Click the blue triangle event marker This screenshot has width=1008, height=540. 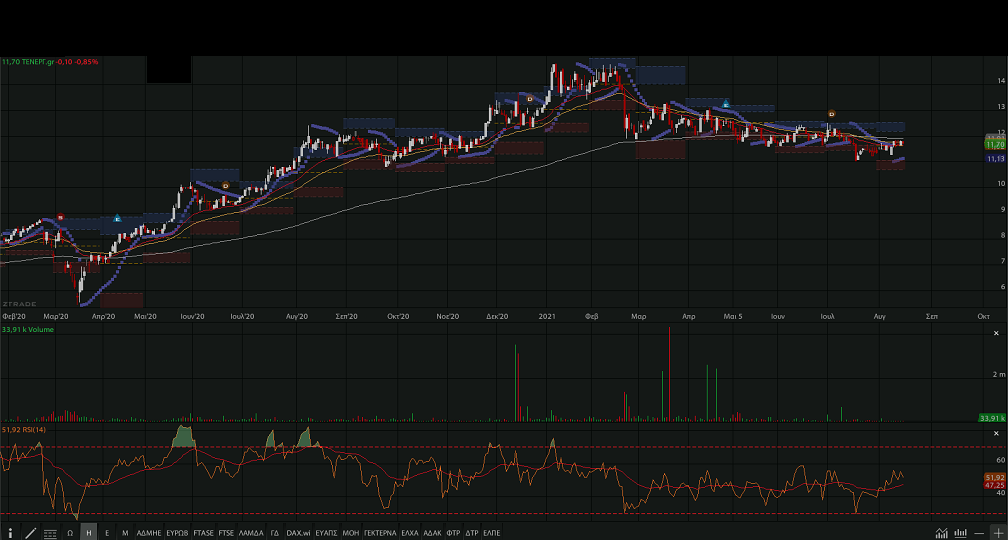point(725,103)
